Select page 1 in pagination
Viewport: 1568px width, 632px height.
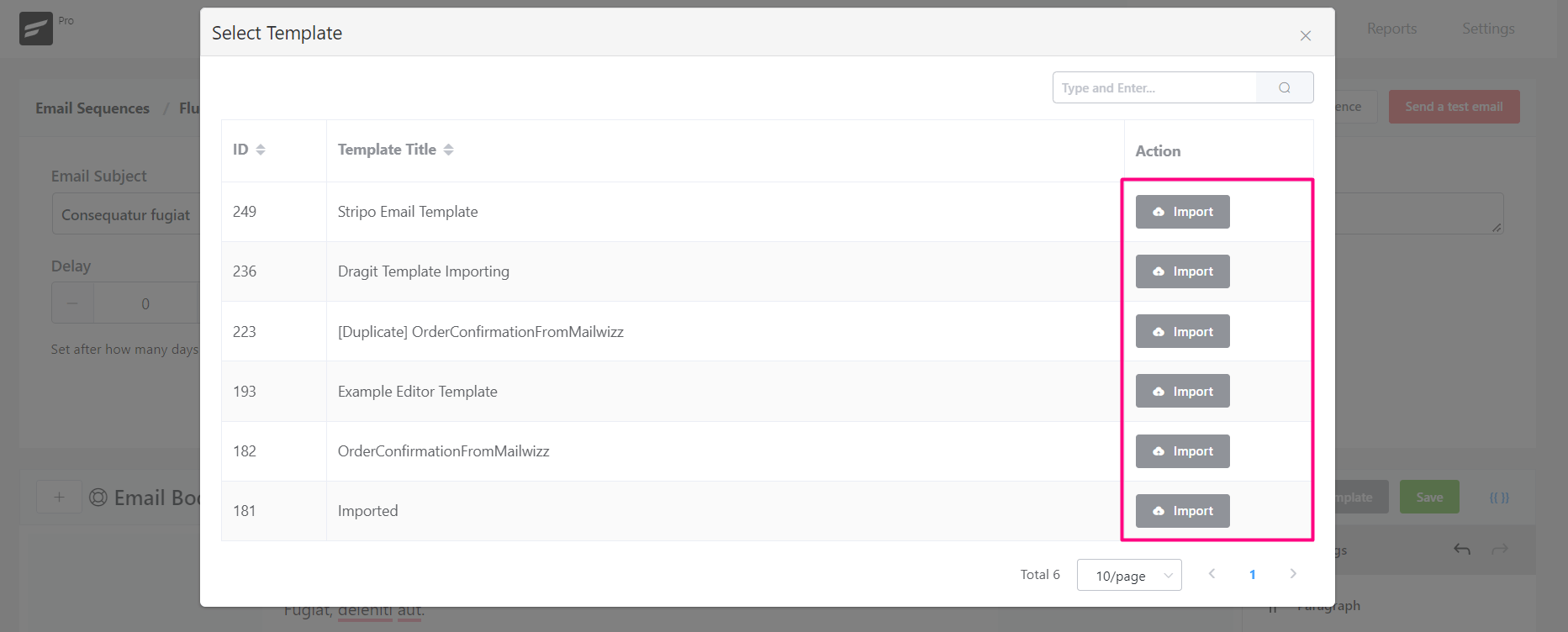tap(1252, 575)
